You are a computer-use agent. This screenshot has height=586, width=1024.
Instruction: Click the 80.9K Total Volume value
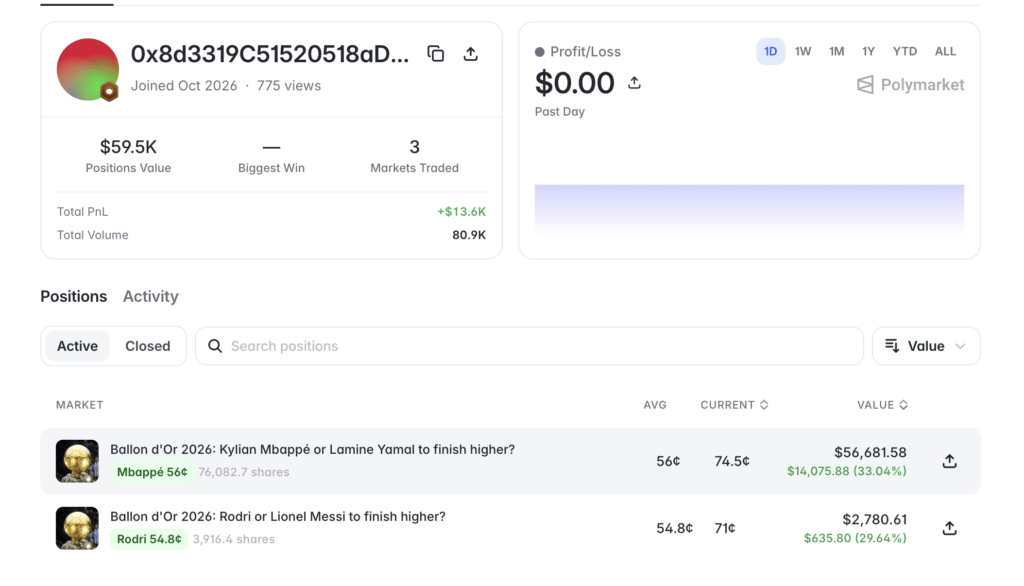[x=469, y=235]
